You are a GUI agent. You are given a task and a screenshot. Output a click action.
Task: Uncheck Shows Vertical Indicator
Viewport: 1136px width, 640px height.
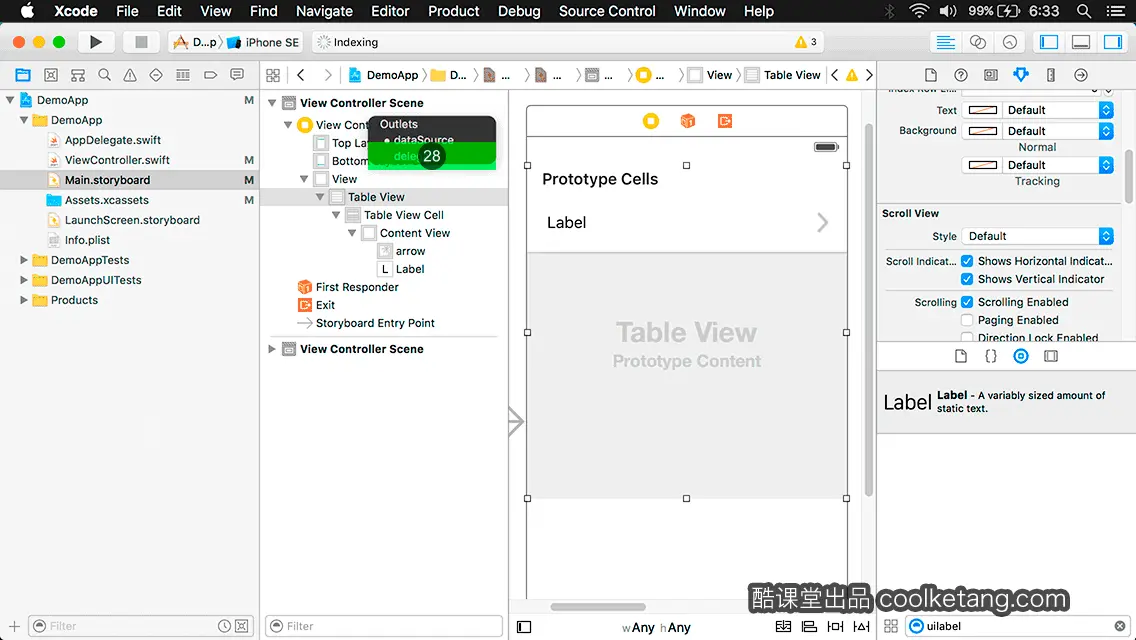[967, 279]
